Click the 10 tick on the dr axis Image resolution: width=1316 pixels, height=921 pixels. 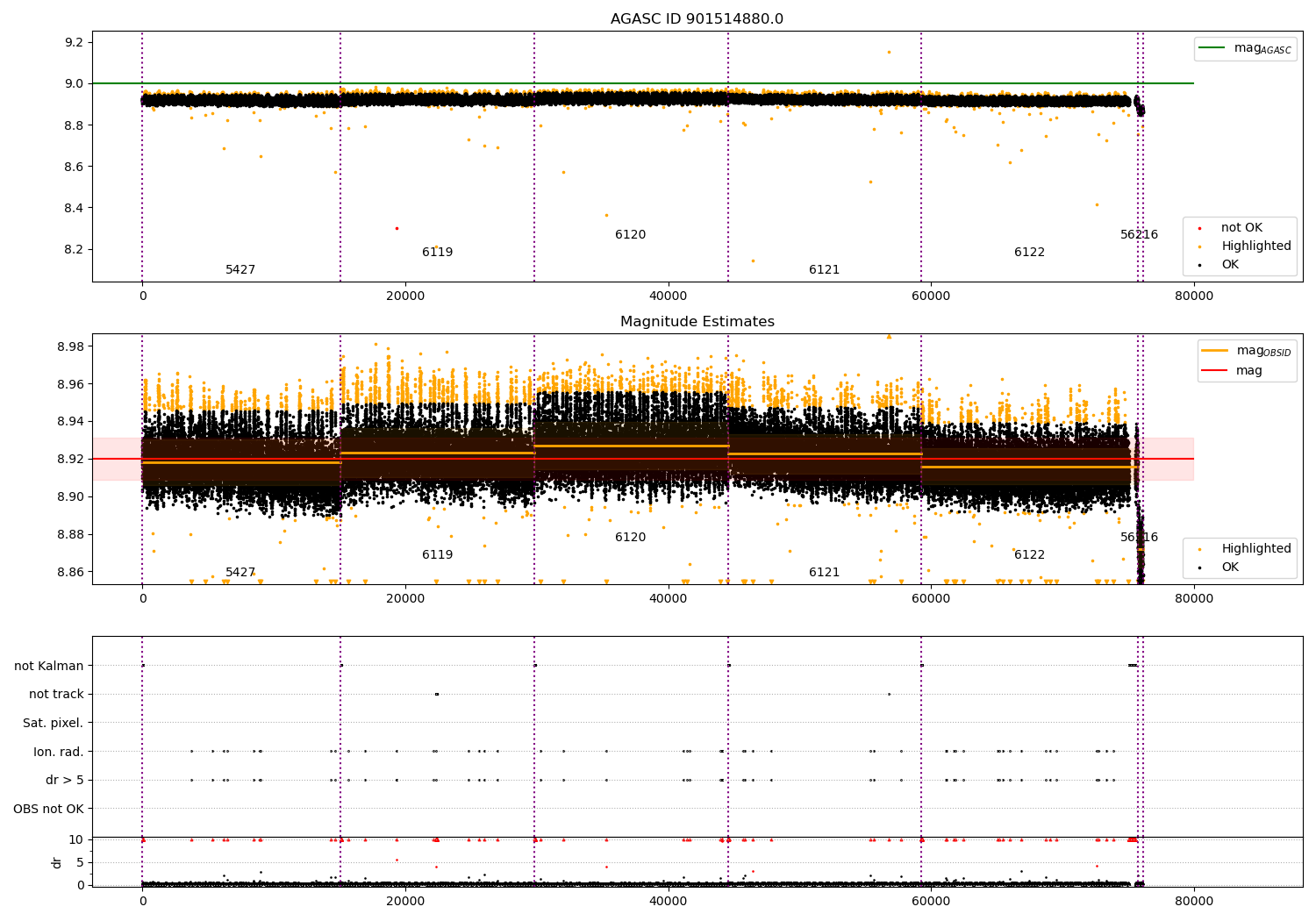(x=77, y=840)
